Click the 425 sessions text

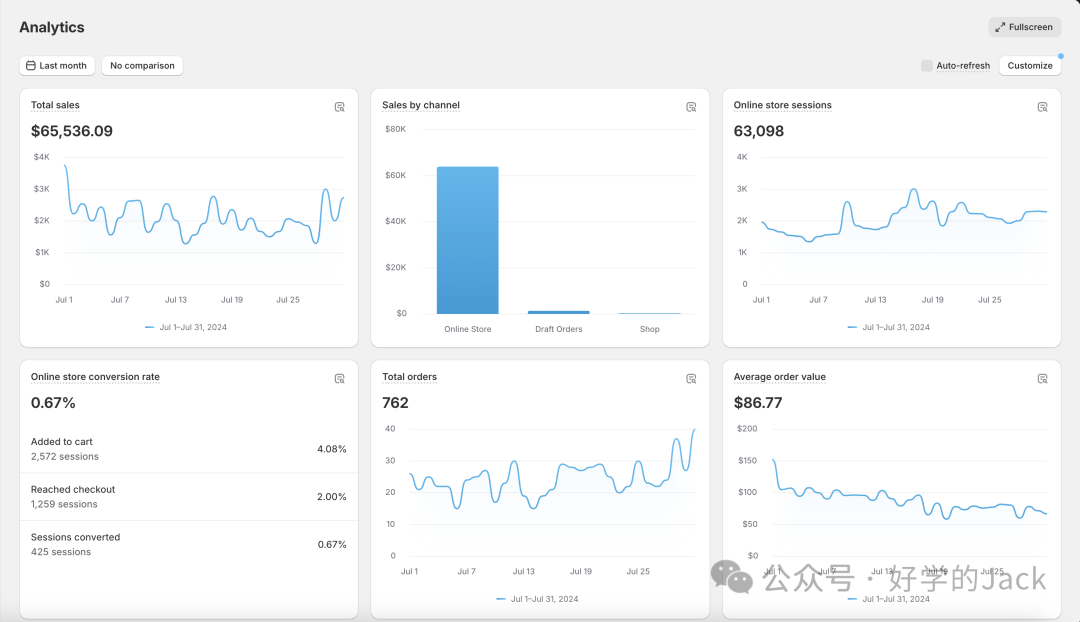click(x=61, y=552)
